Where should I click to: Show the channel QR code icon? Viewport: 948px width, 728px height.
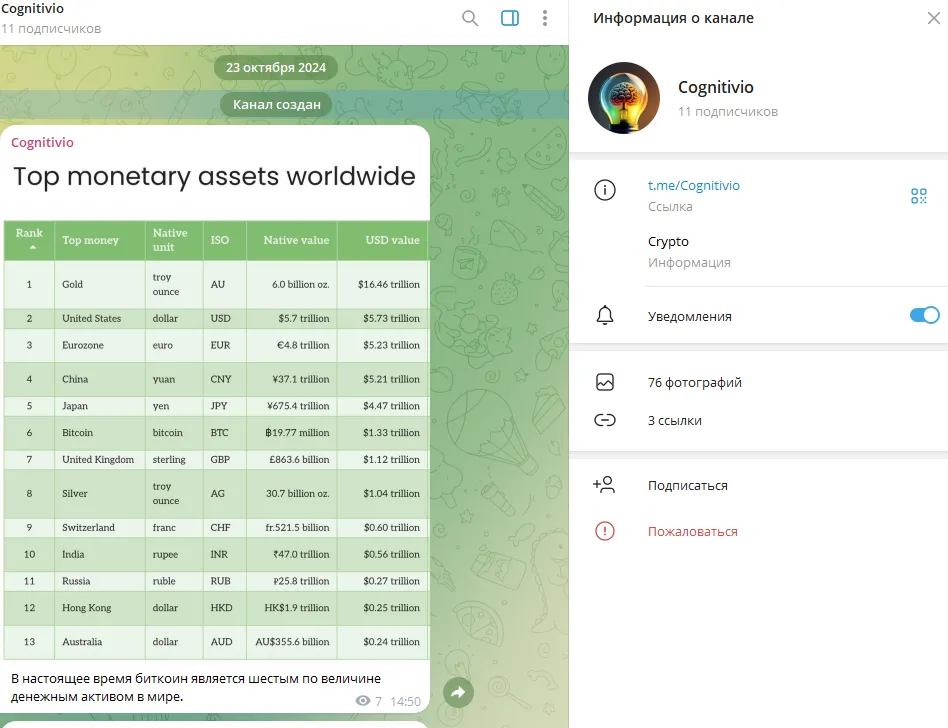point(918,196)
